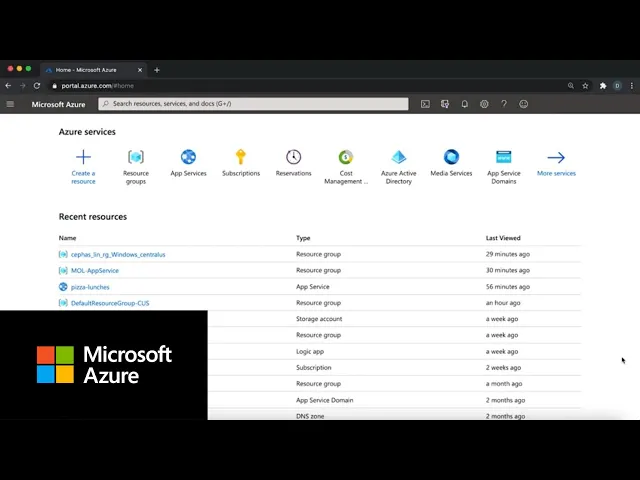Open the notifications bell
640x480 pixels.
464,104
